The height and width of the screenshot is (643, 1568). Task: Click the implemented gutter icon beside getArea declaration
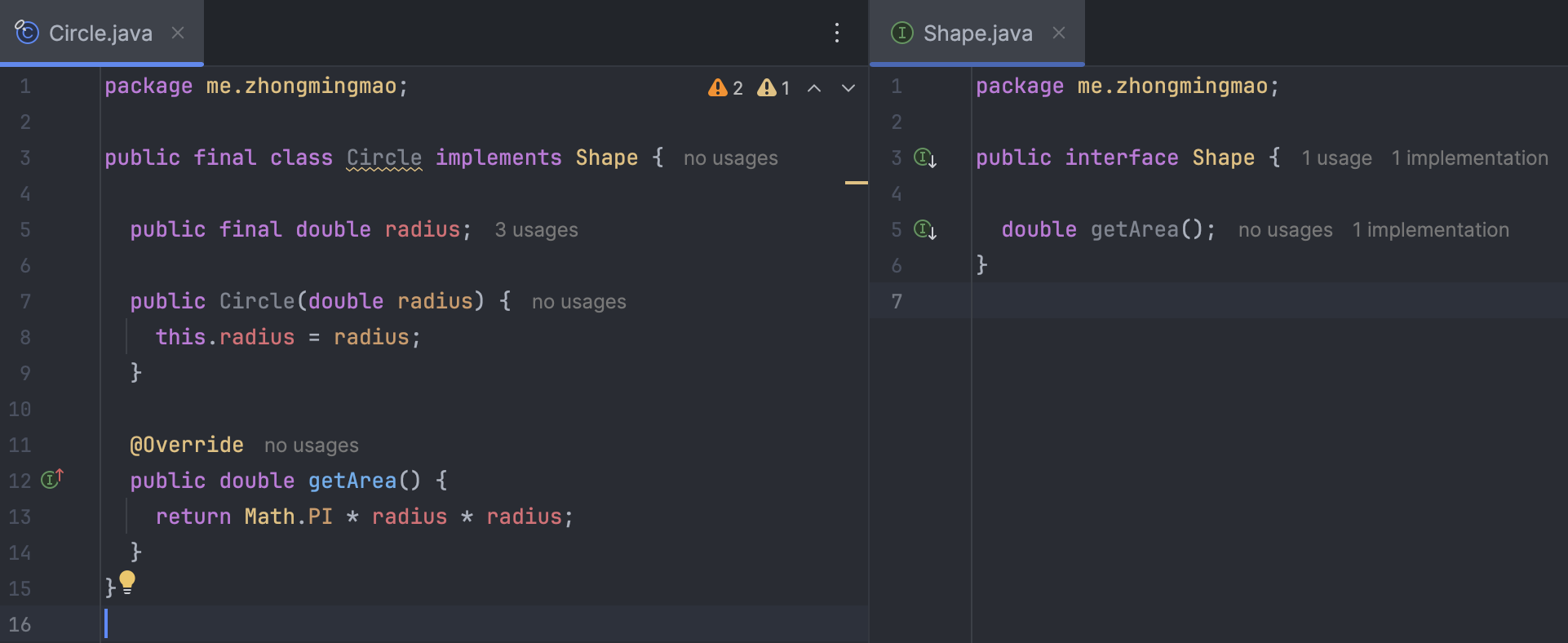point(924,229)
